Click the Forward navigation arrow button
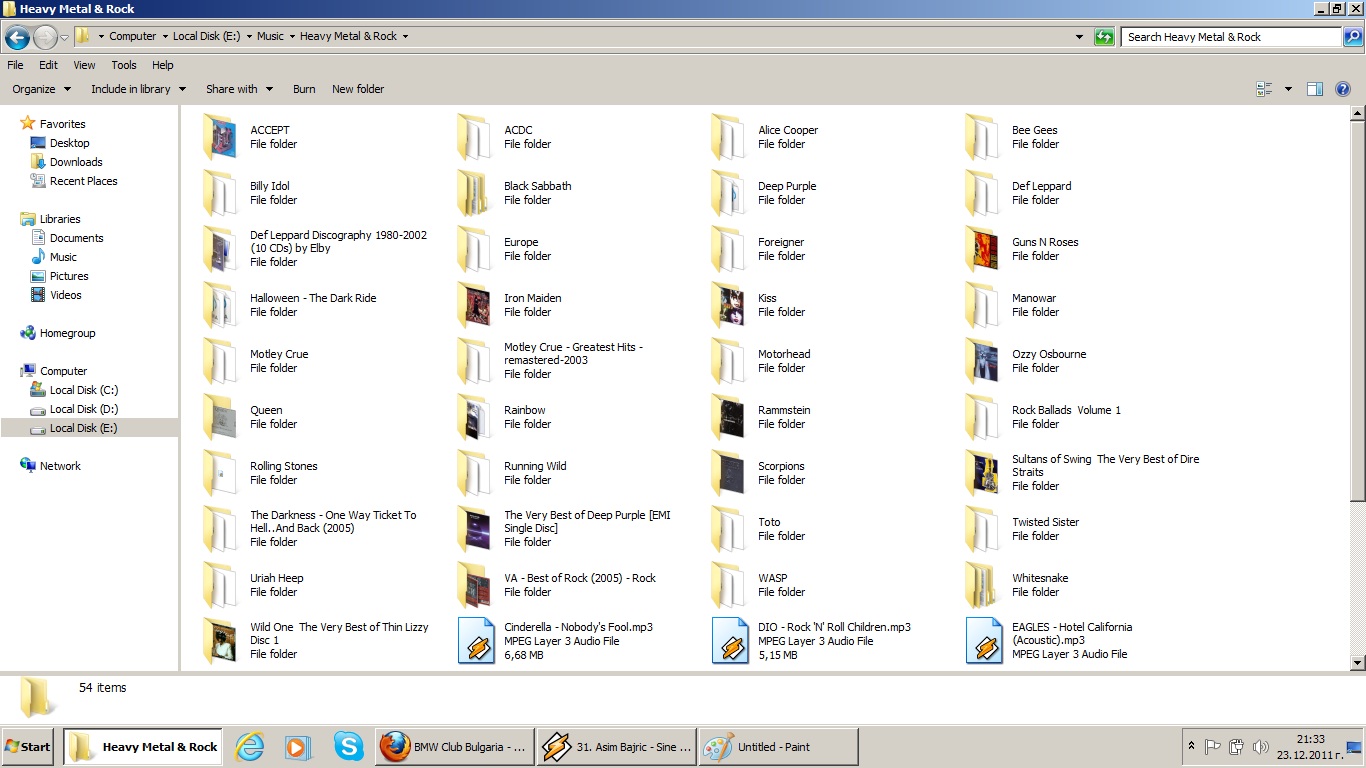This screenshot has width=1366, height=768. 45,38
